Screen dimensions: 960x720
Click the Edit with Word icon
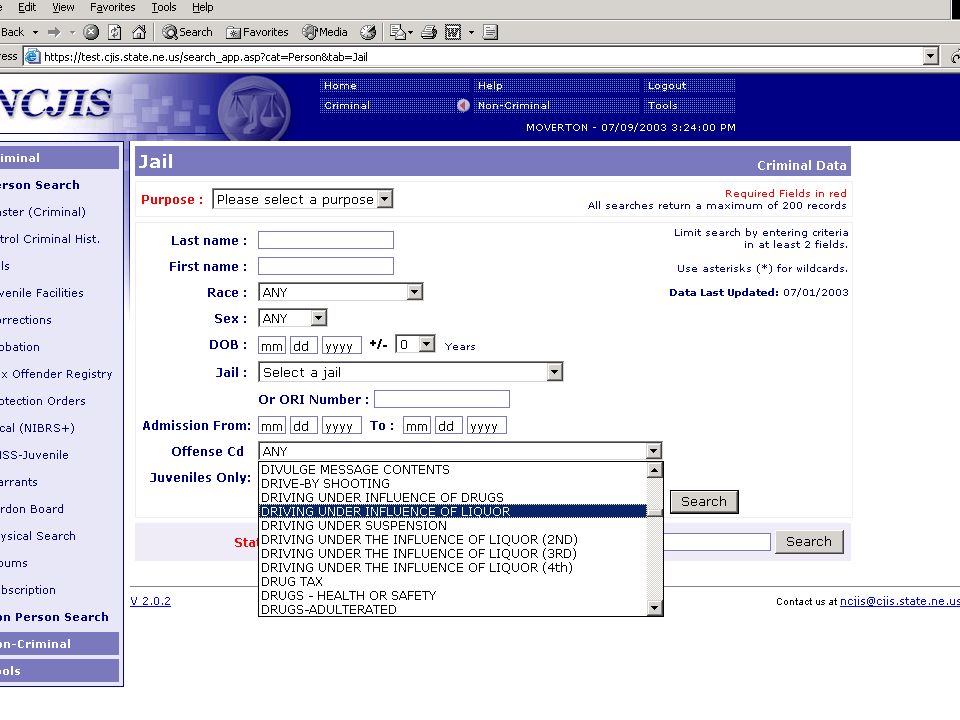click(452, 32)
